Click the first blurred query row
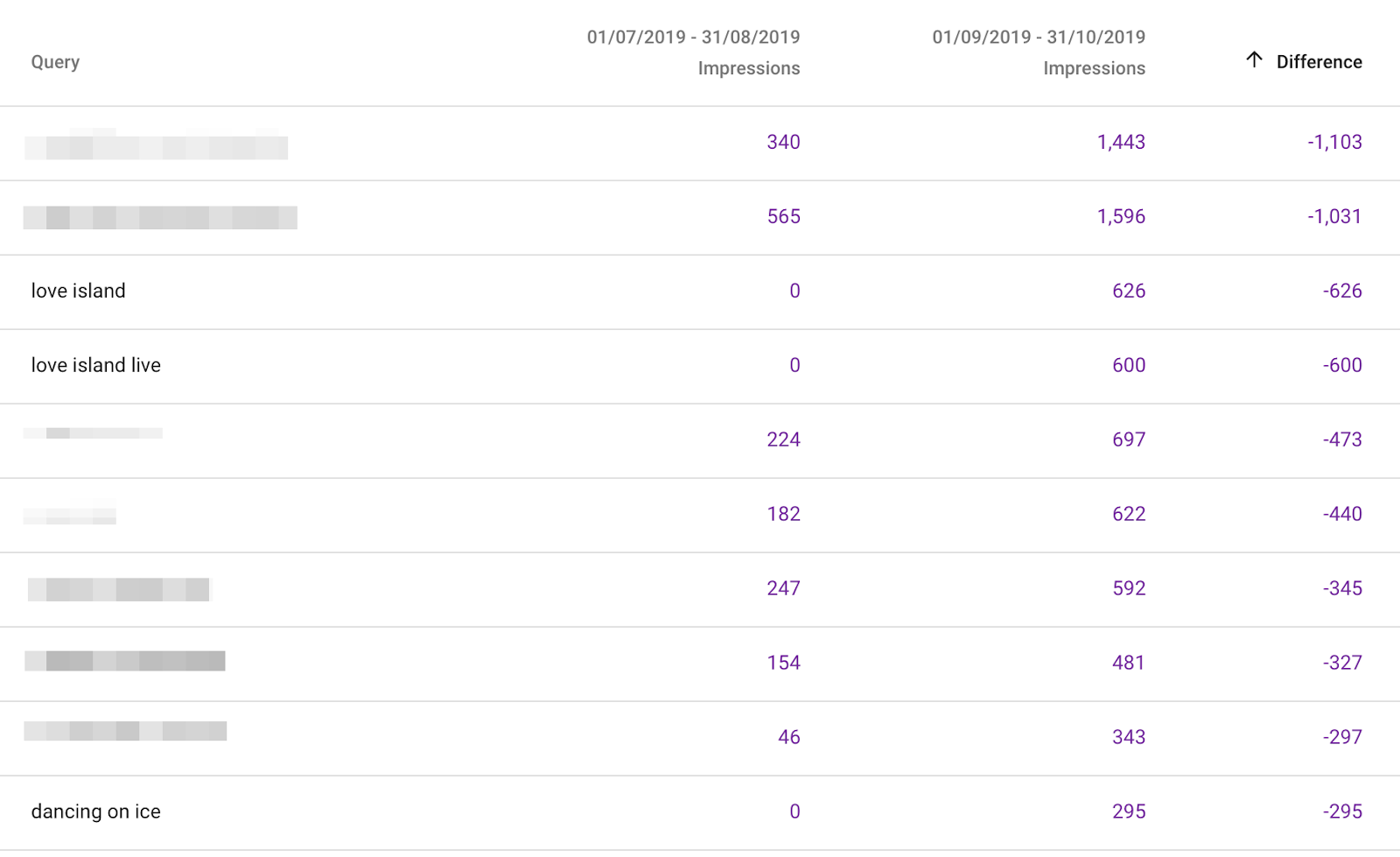The height and width of the screenshot is (857, 1400). tap(156, 144)
